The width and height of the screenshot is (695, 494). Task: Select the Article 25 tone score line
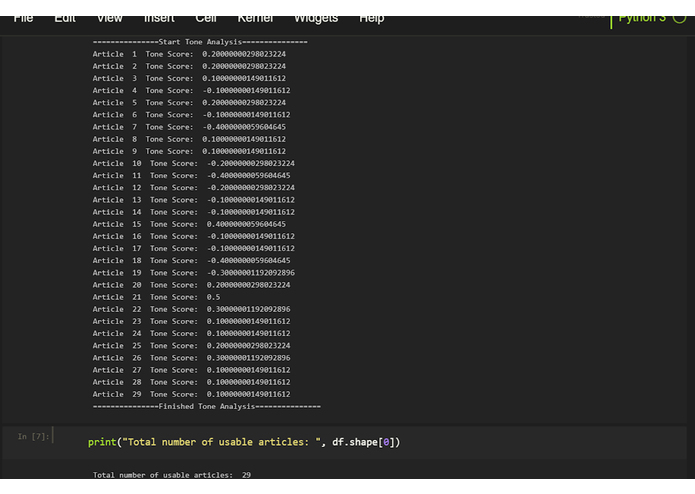(191, 346)
